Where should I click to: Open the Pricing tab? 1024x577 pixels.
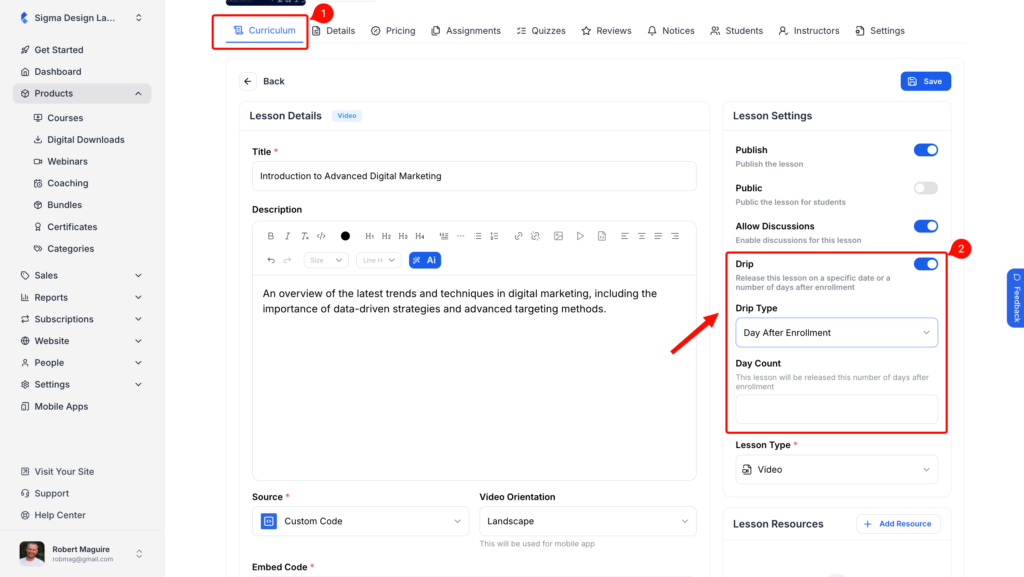[x=393, y=31]
